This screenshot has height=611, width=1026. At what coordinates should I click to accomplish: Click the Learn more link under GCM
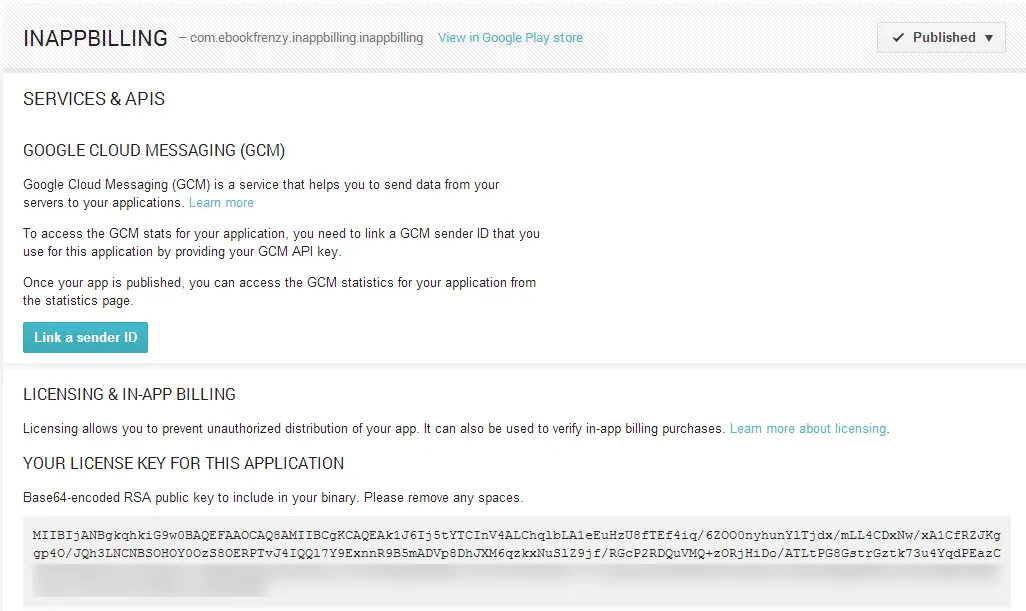pos(221,202)
